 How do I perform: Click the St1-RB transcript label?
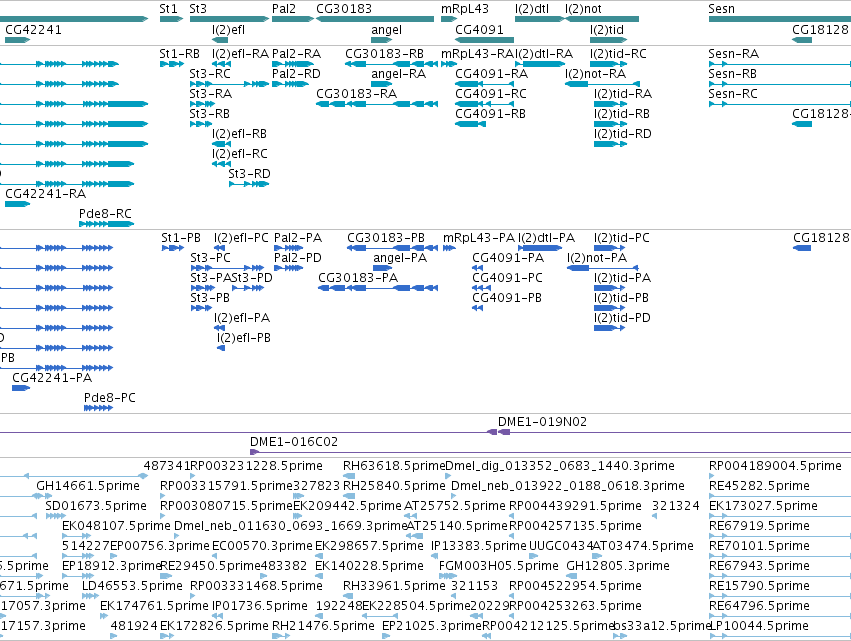click(180, 54)
